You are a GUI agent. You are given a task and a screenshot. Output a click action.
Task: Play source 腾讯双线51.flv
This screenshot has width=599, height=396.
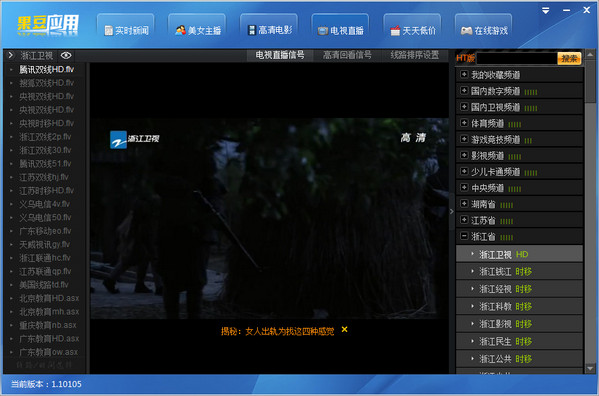pos(46,163)
